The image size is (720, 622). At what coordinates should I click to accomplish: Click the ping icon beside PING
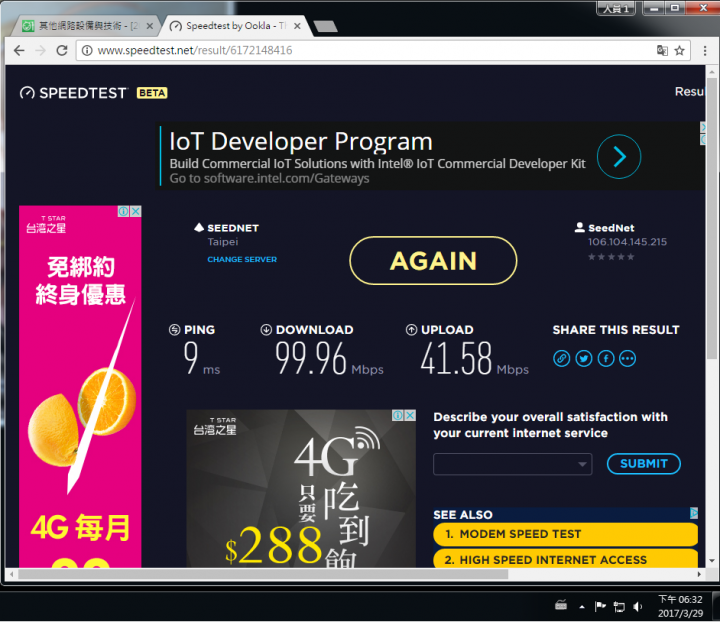(174, 330)
